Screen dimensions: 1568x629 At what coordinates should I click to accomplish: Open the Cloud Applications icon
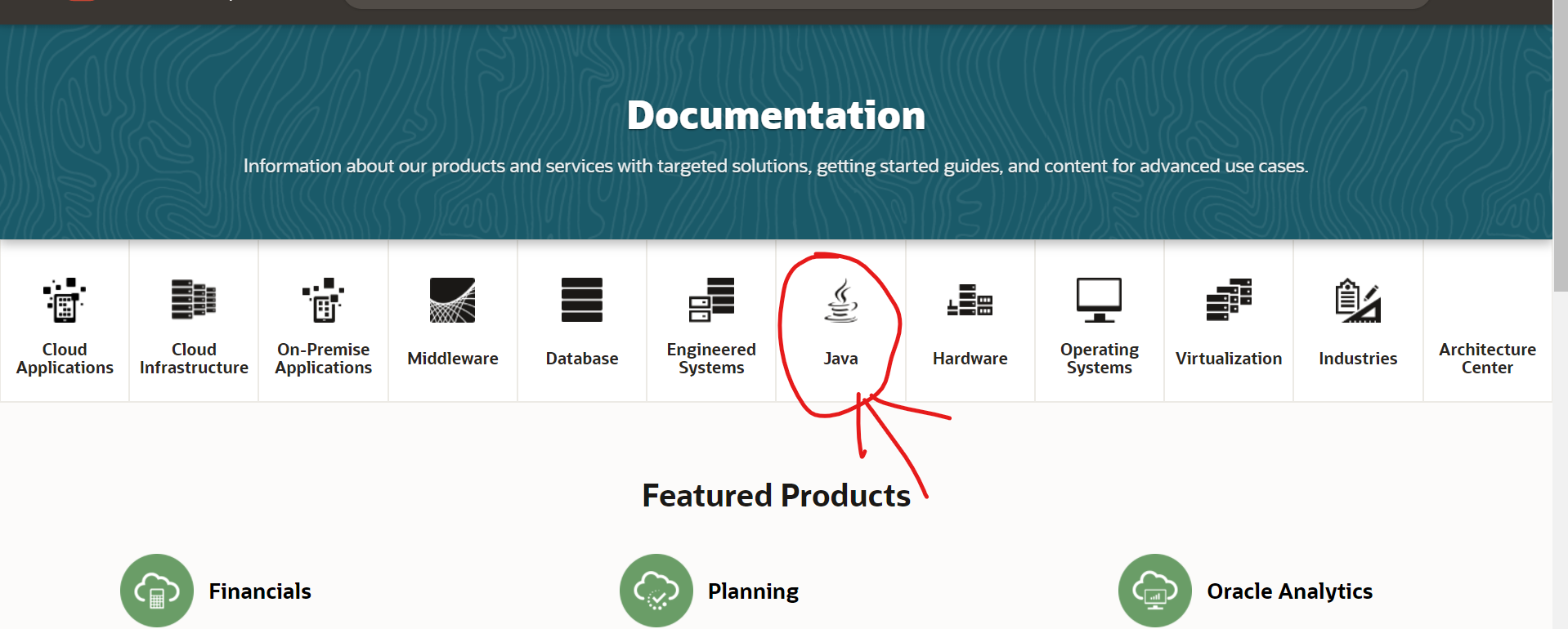coord(65,300)
